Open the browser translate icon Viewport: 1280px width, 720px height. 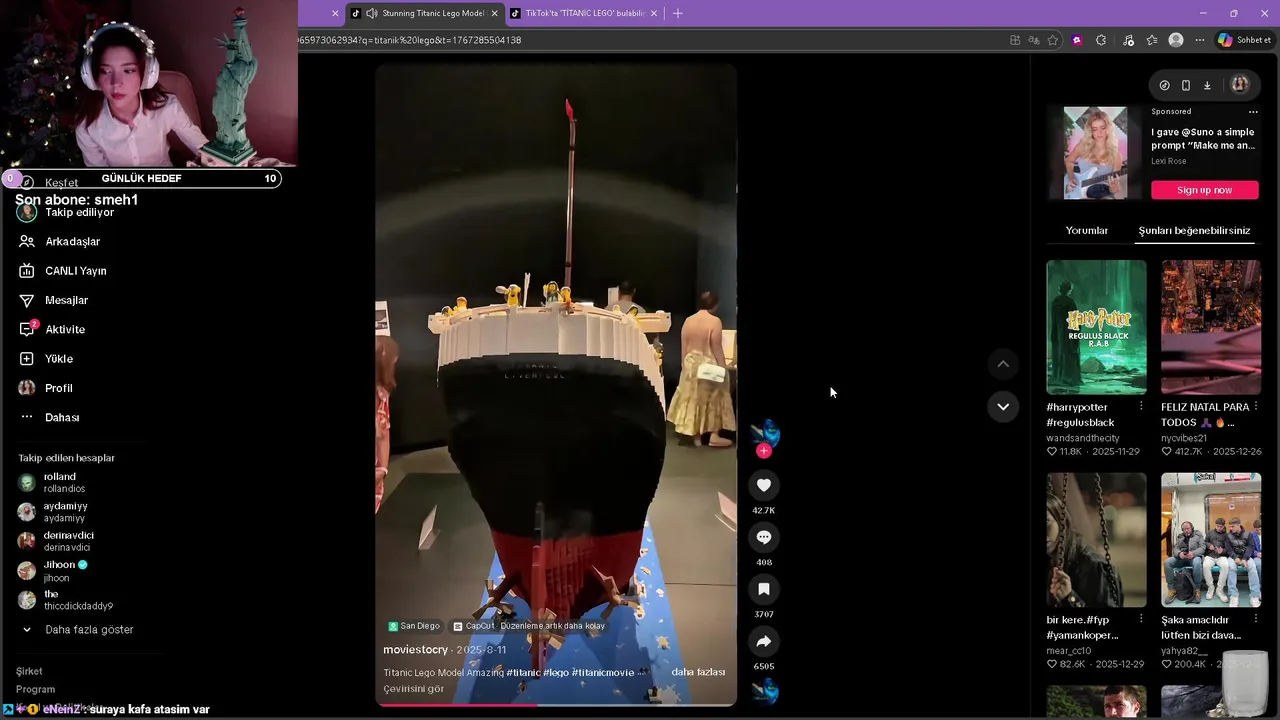[1034, 40]
